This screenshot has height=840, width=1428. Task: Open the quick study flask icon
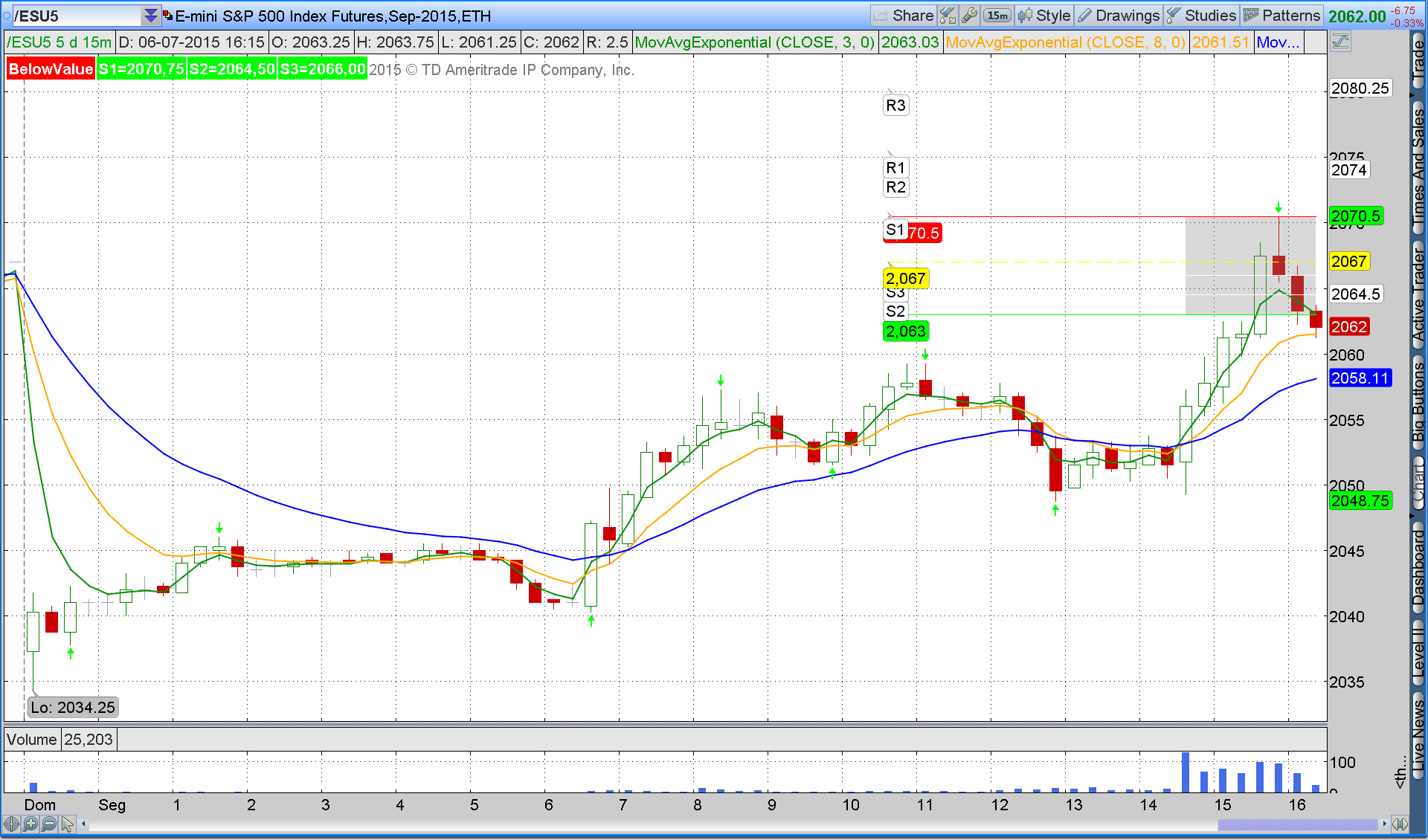tap(948, 16)
